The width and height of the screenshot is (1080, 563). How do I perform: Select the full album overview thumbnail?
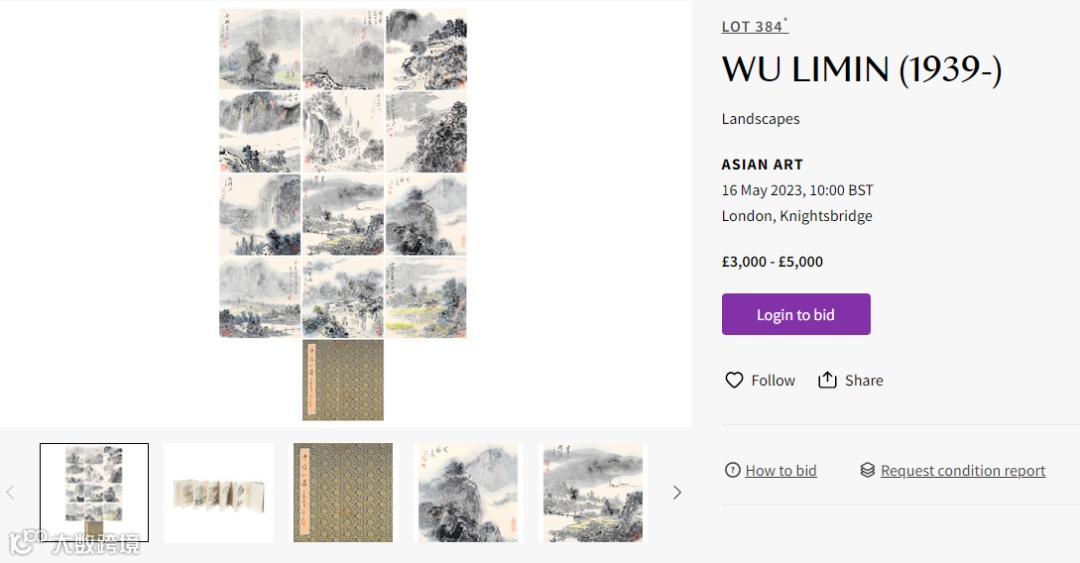[94, 492]
